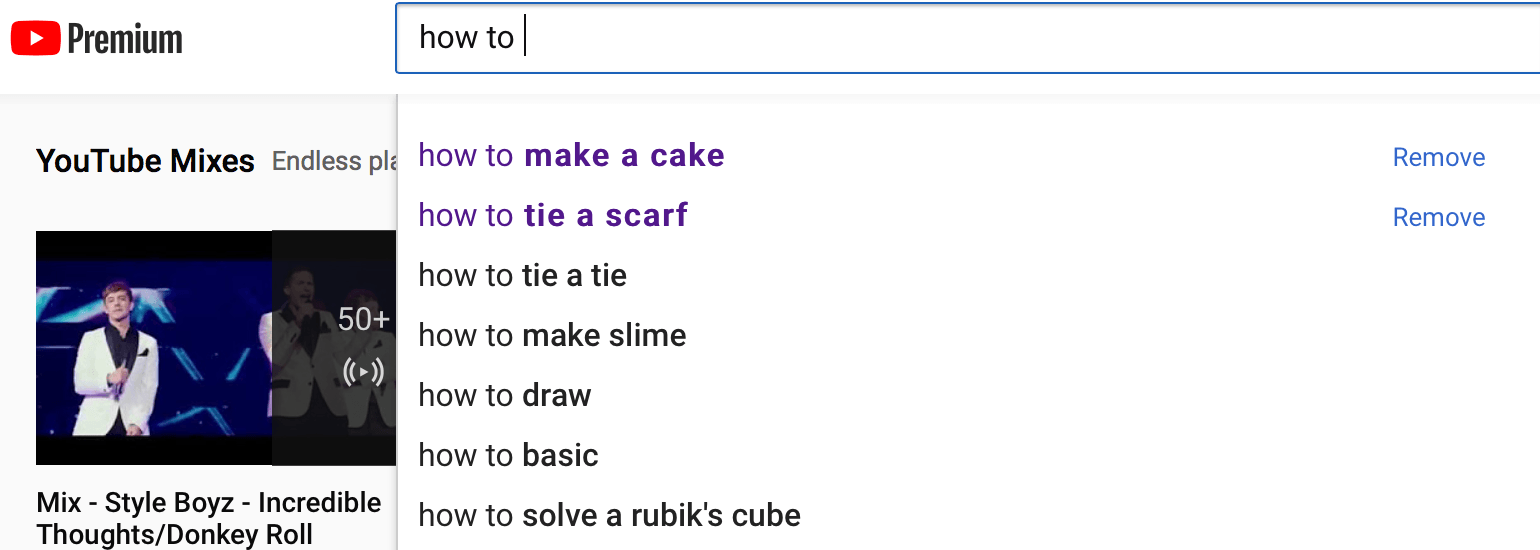Open the Style Boyz mix thumbnail

[216, 348]
